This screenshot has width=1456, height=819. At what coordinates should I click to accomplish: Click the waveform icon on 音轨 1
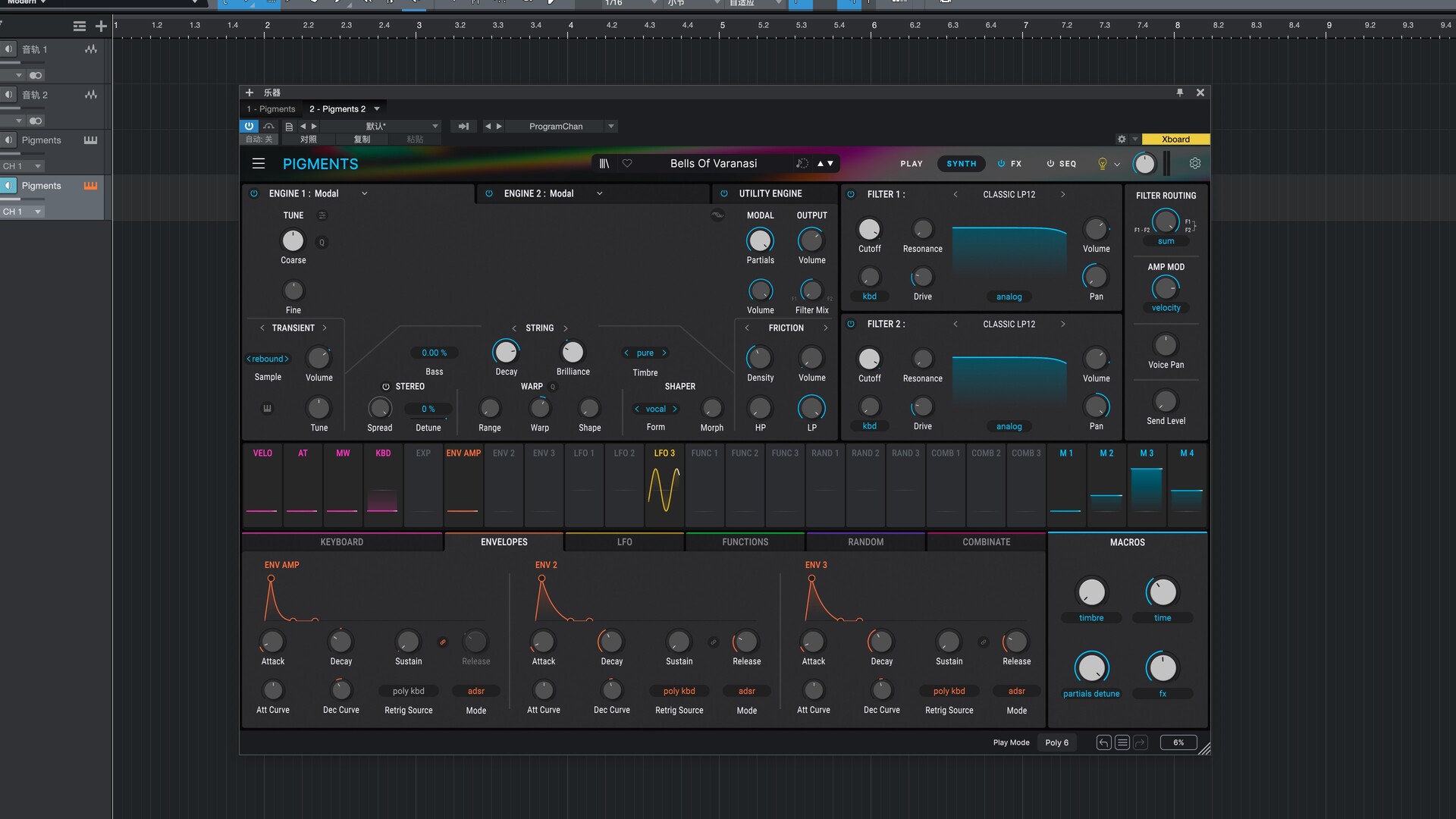tap(91, 49)
